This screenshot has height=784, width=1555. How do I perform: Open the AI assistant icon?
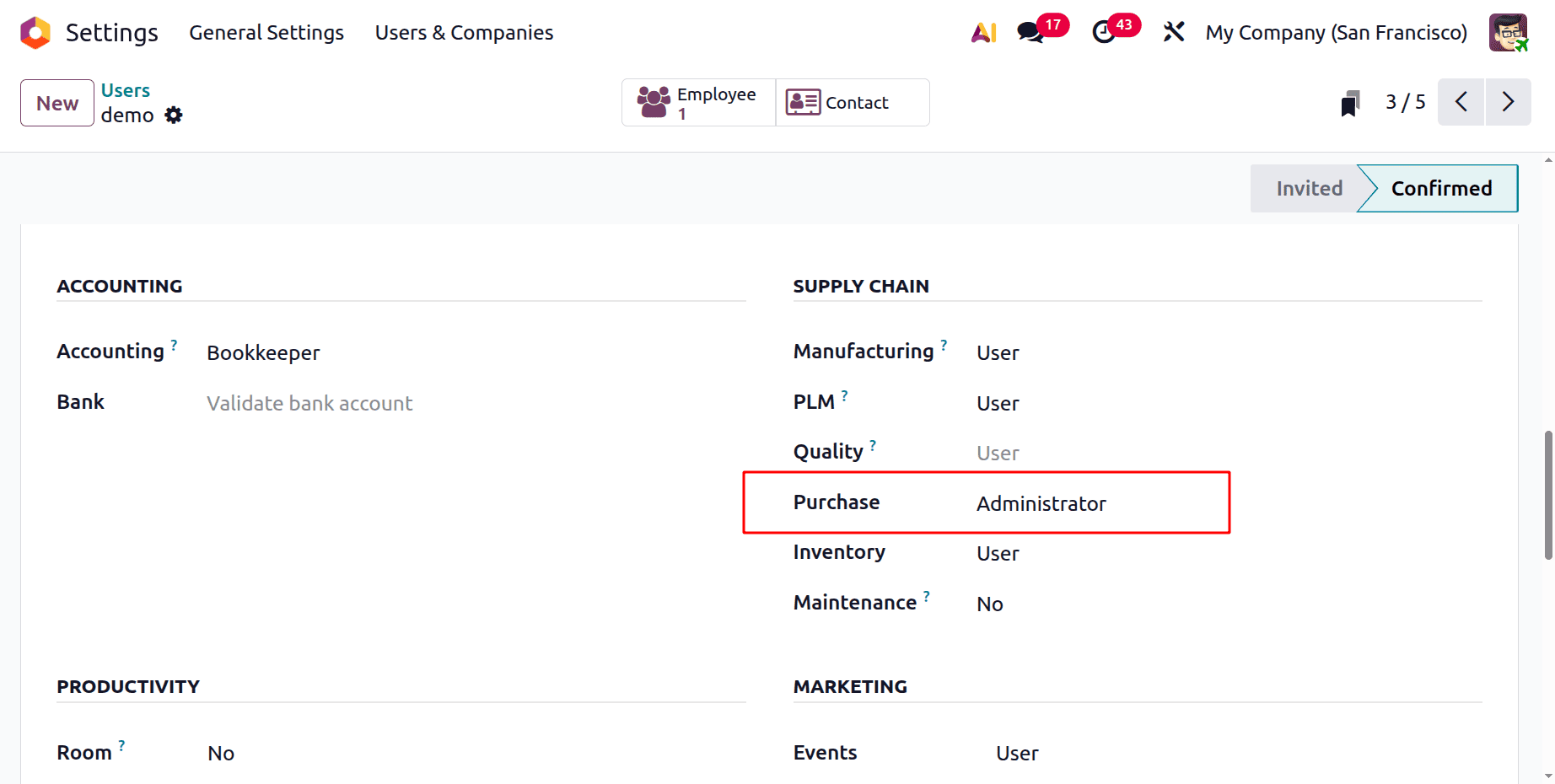(x=983, y=32)
